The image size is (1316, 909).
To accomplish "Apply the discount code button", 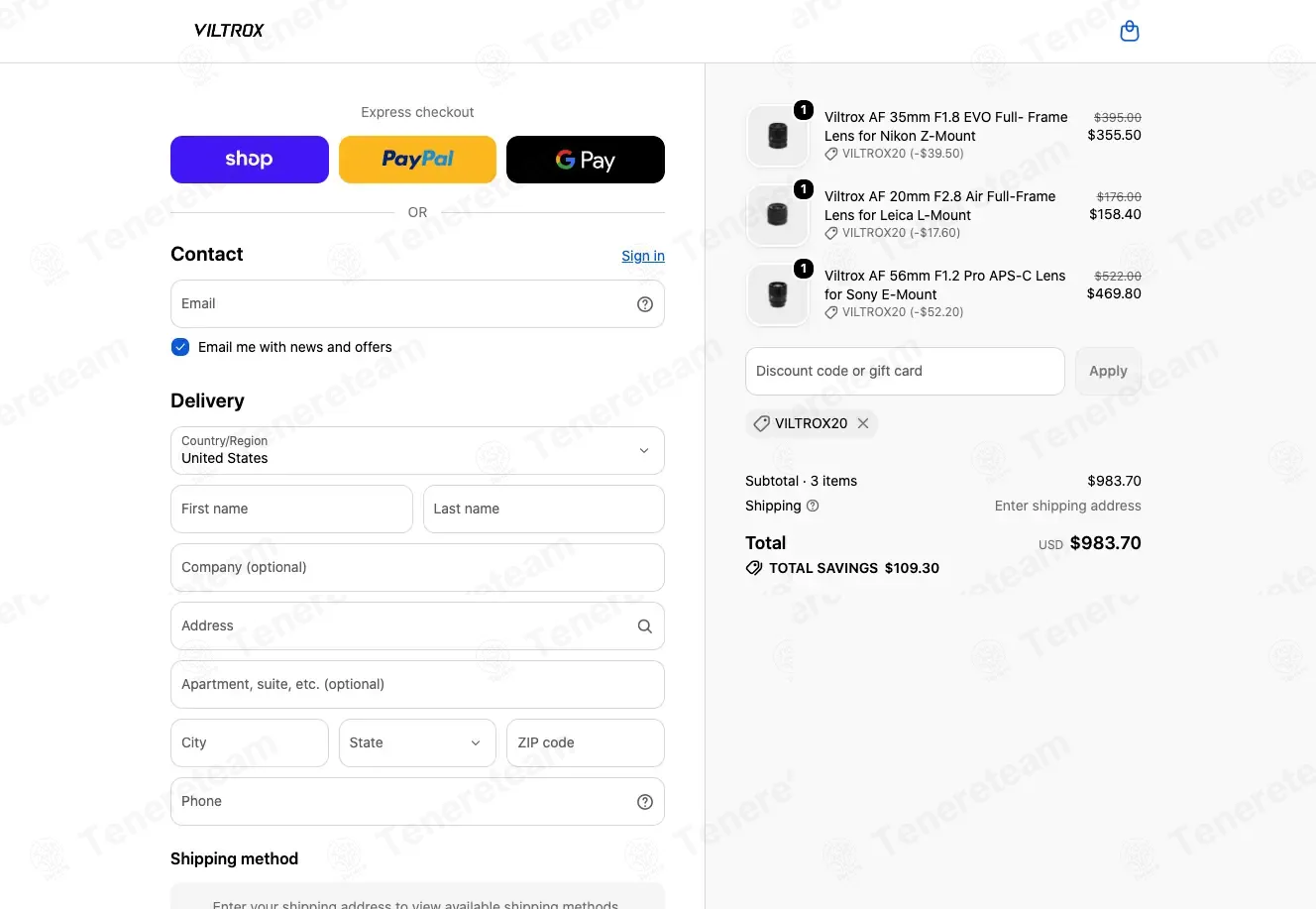I will (x=1108, y=372).
